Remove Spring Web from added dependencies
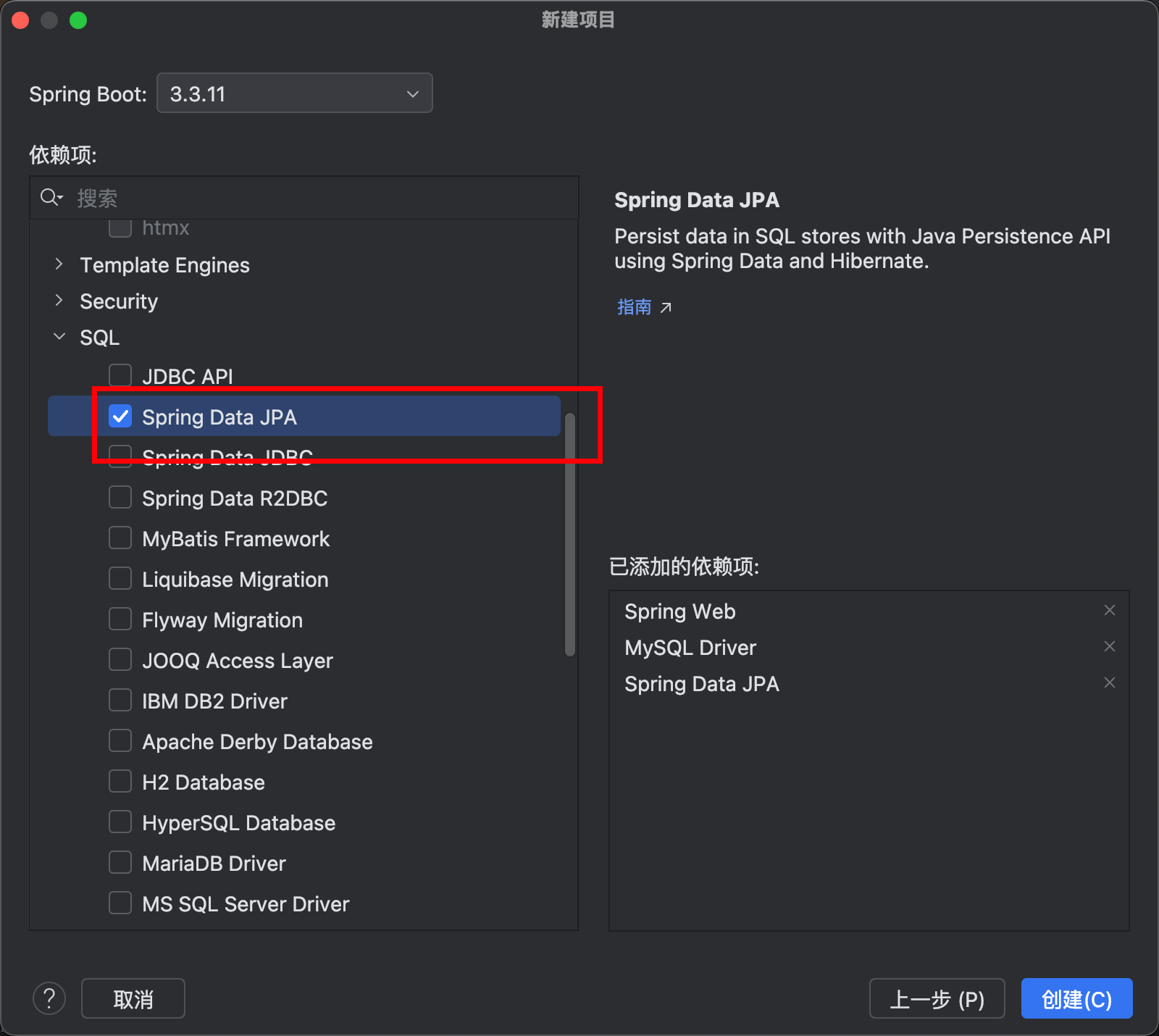 click(x=1109, y=610)
